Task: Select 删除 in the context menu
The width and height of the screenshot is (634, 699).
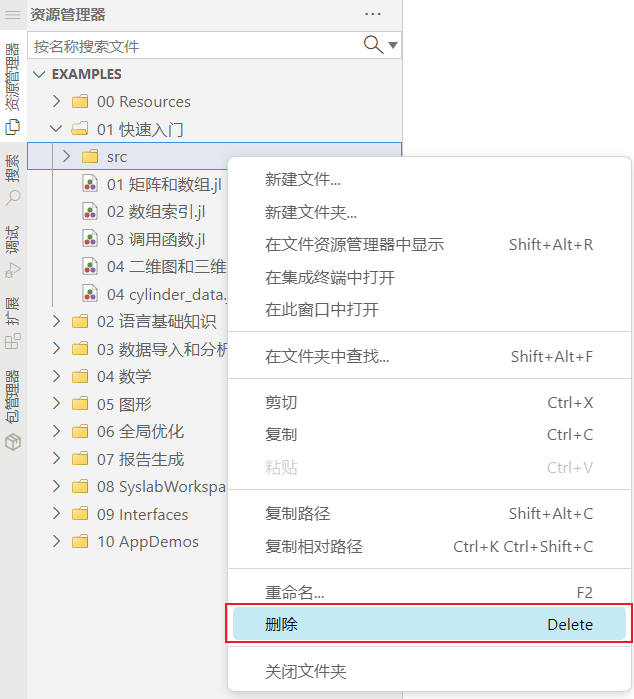Action: 429,624
